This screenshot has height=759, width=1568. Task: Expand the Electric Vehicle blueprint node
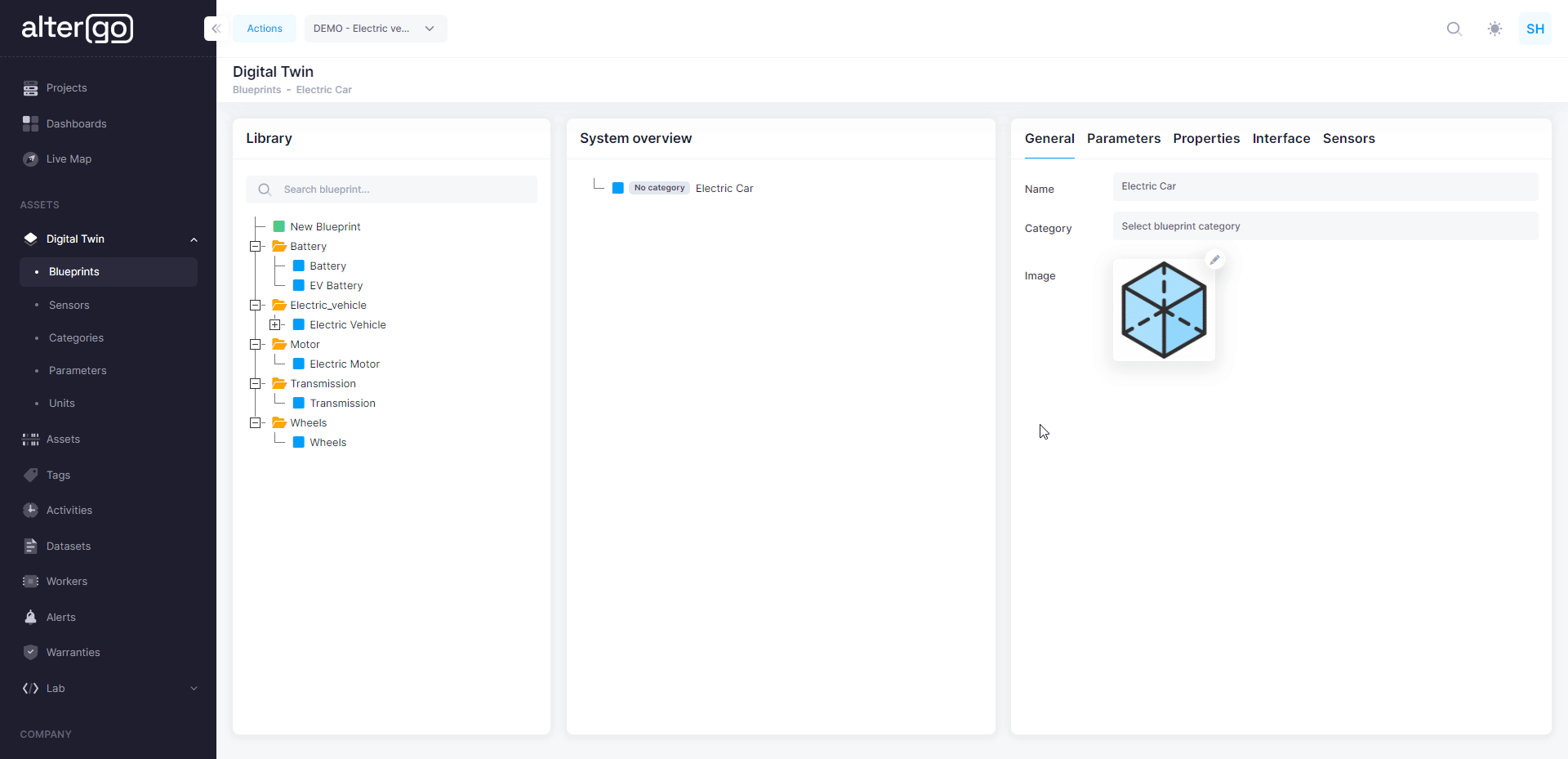pos(275,325)
